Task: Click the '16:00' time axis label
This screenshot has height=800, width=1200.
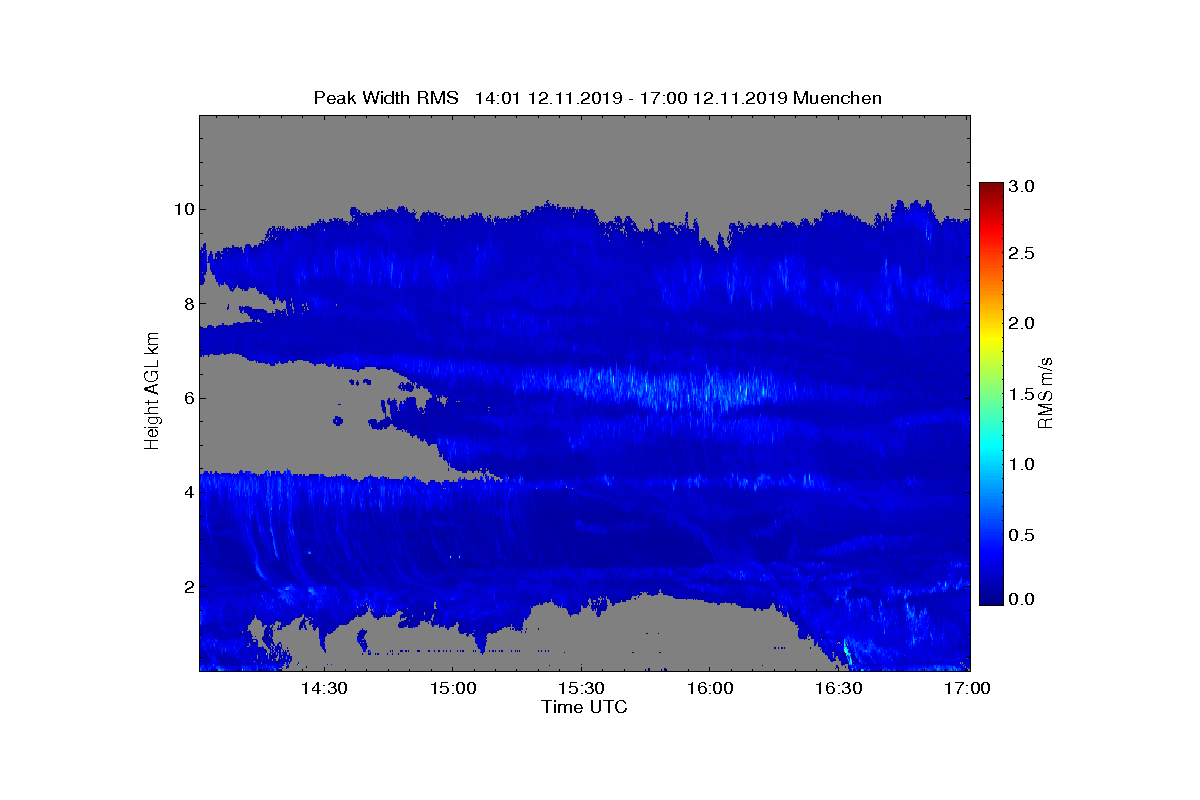Action: point(710,689)
